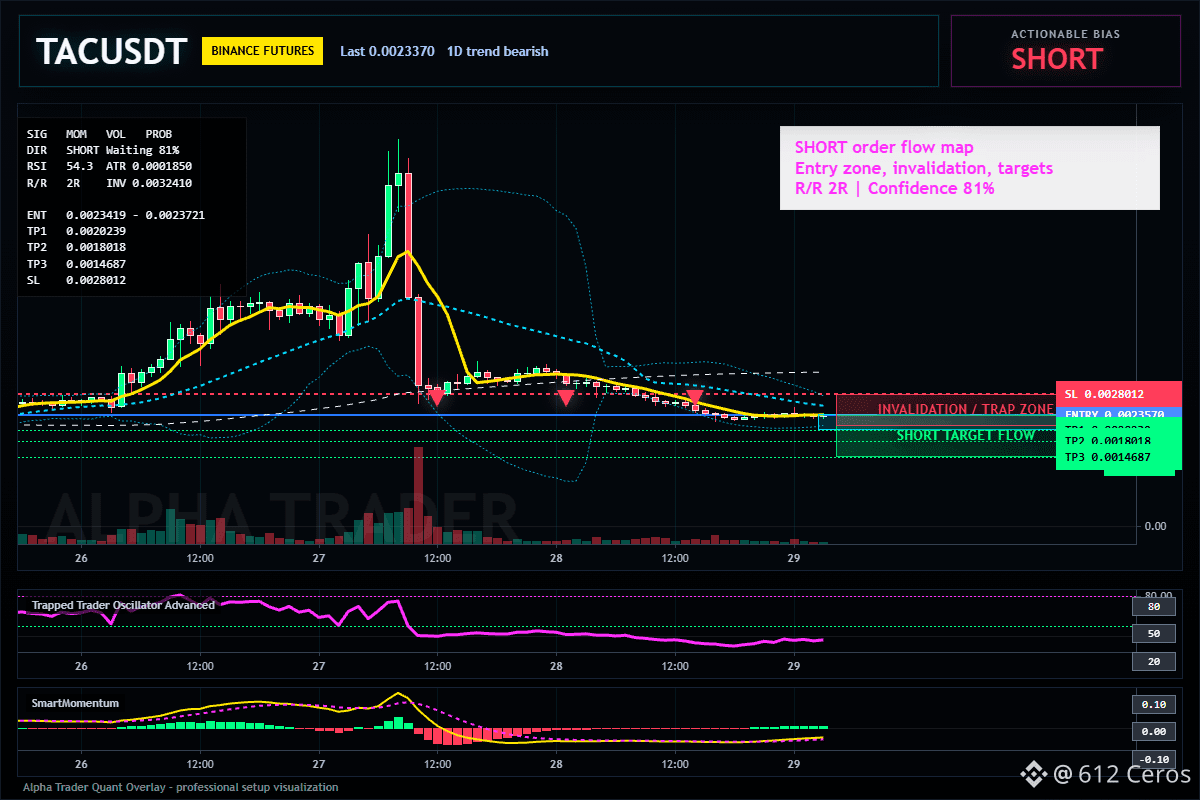Click the SHORT TARGET FLOW zone label
The image size is (1200, 800).
tap(965, 435)
